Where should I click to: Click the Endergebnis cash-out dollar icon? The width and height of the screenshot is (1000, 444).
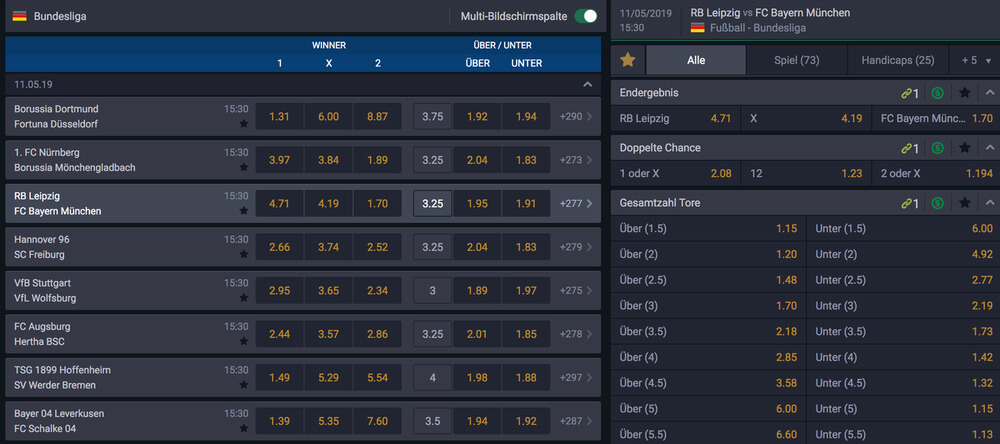[x=937, y=93]
